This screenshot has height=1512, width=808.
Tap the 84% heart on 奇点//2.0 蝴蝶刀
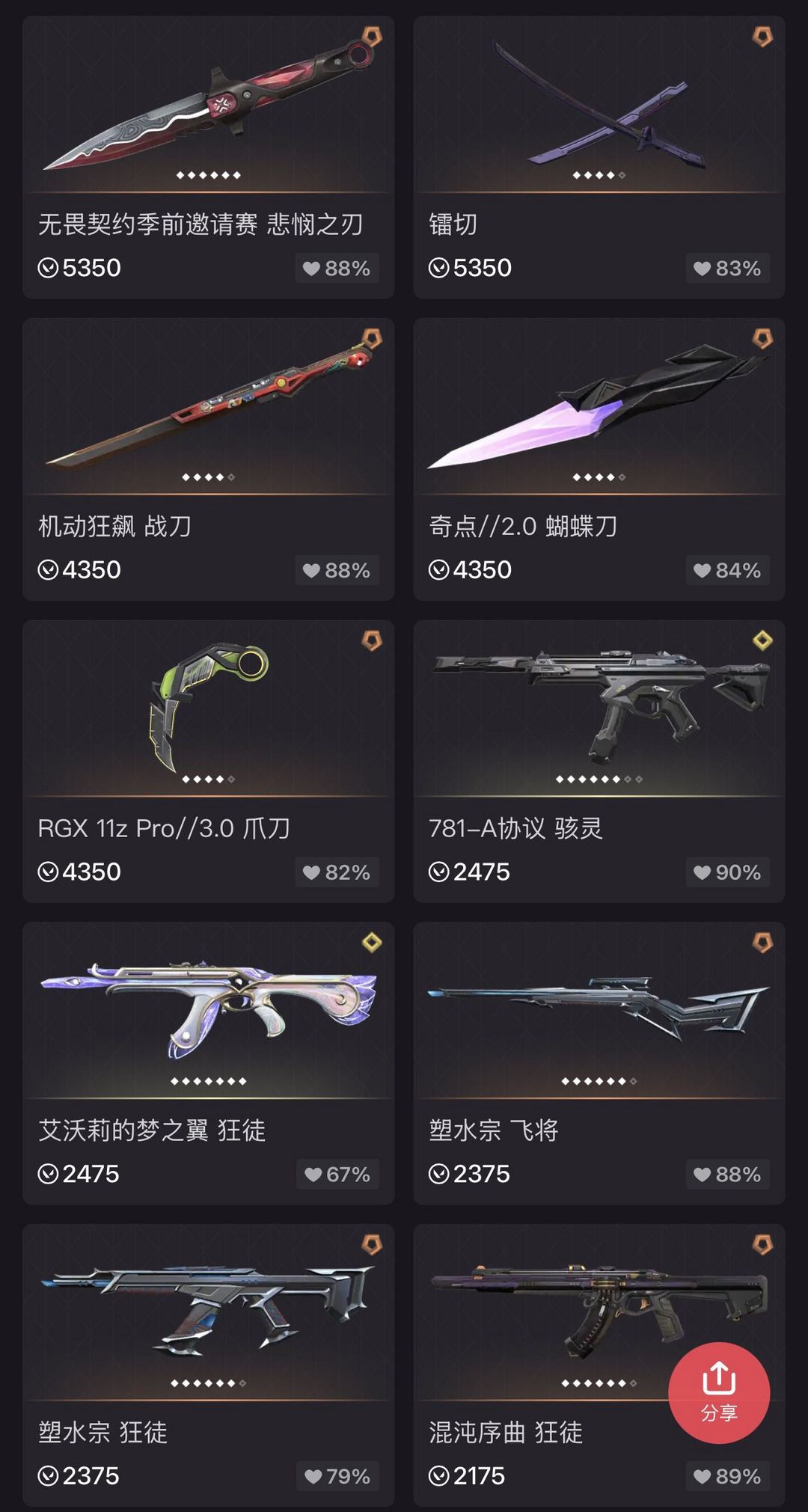pos(702,571)
